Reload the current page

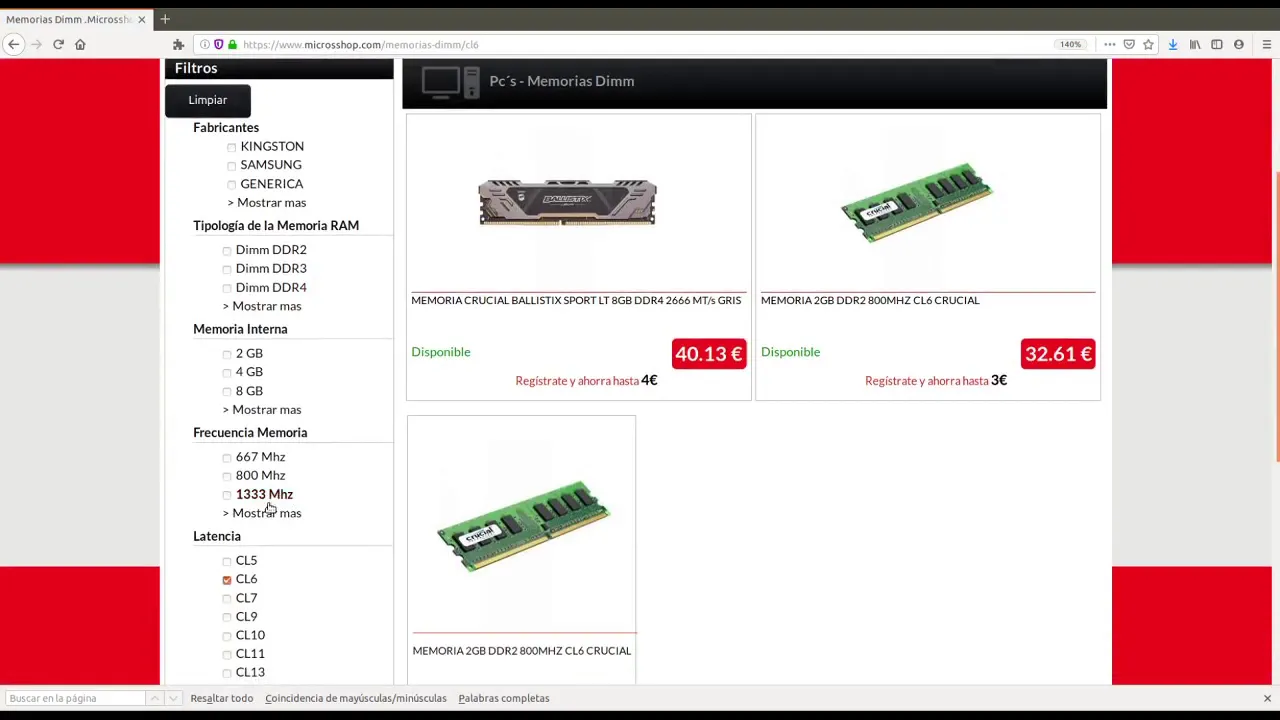[x=58, y=44]
